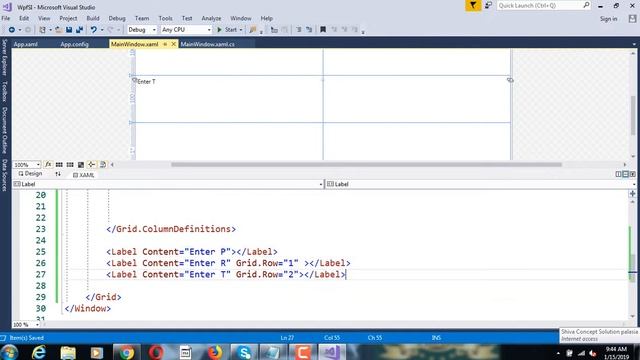The height and width of the screenshot is (360, 640).
Task: Click the Open File folder icon
Action: [59, 30]
